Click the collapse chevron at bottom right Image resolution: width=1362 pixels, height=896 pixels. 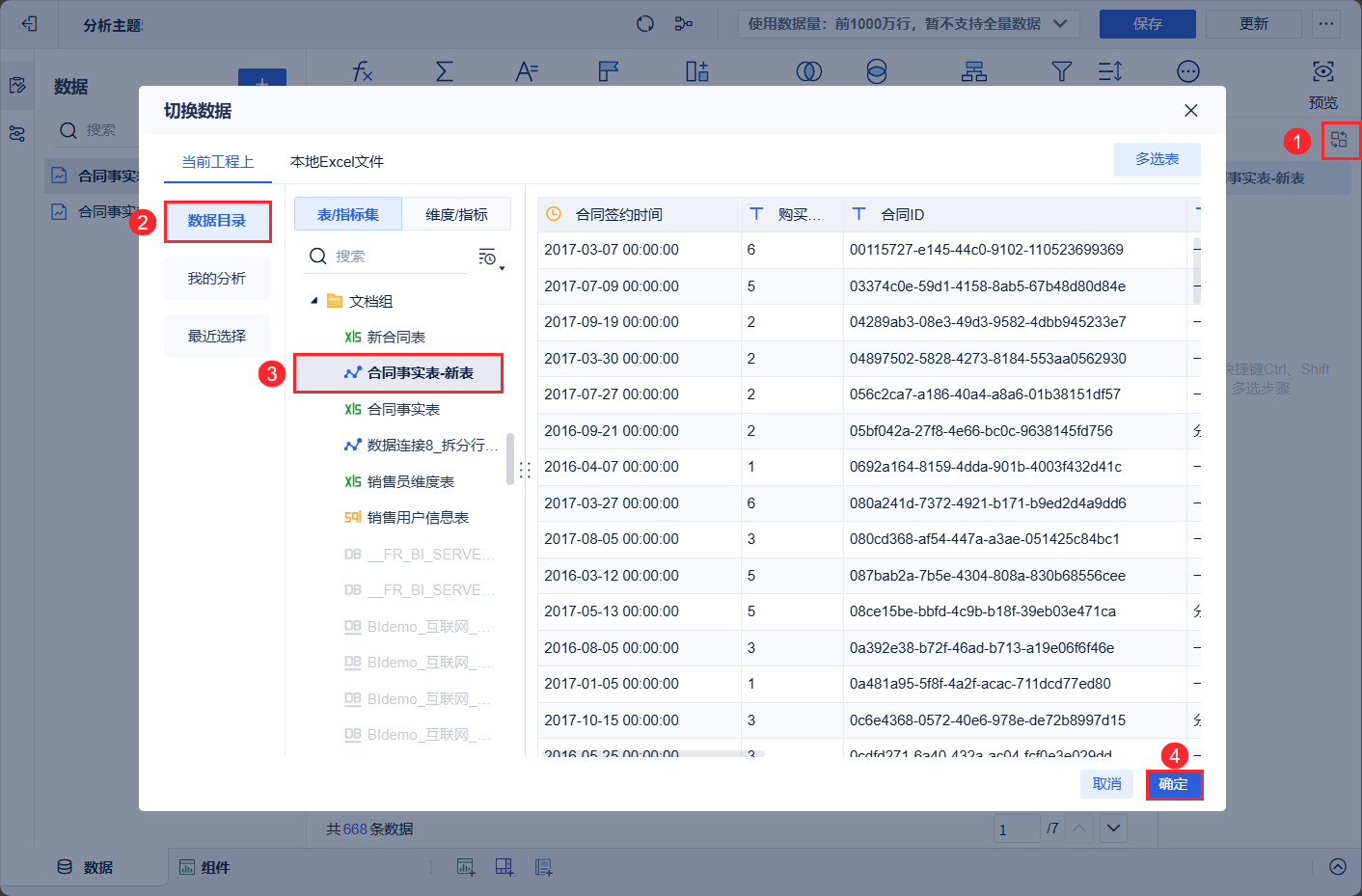1338,866
